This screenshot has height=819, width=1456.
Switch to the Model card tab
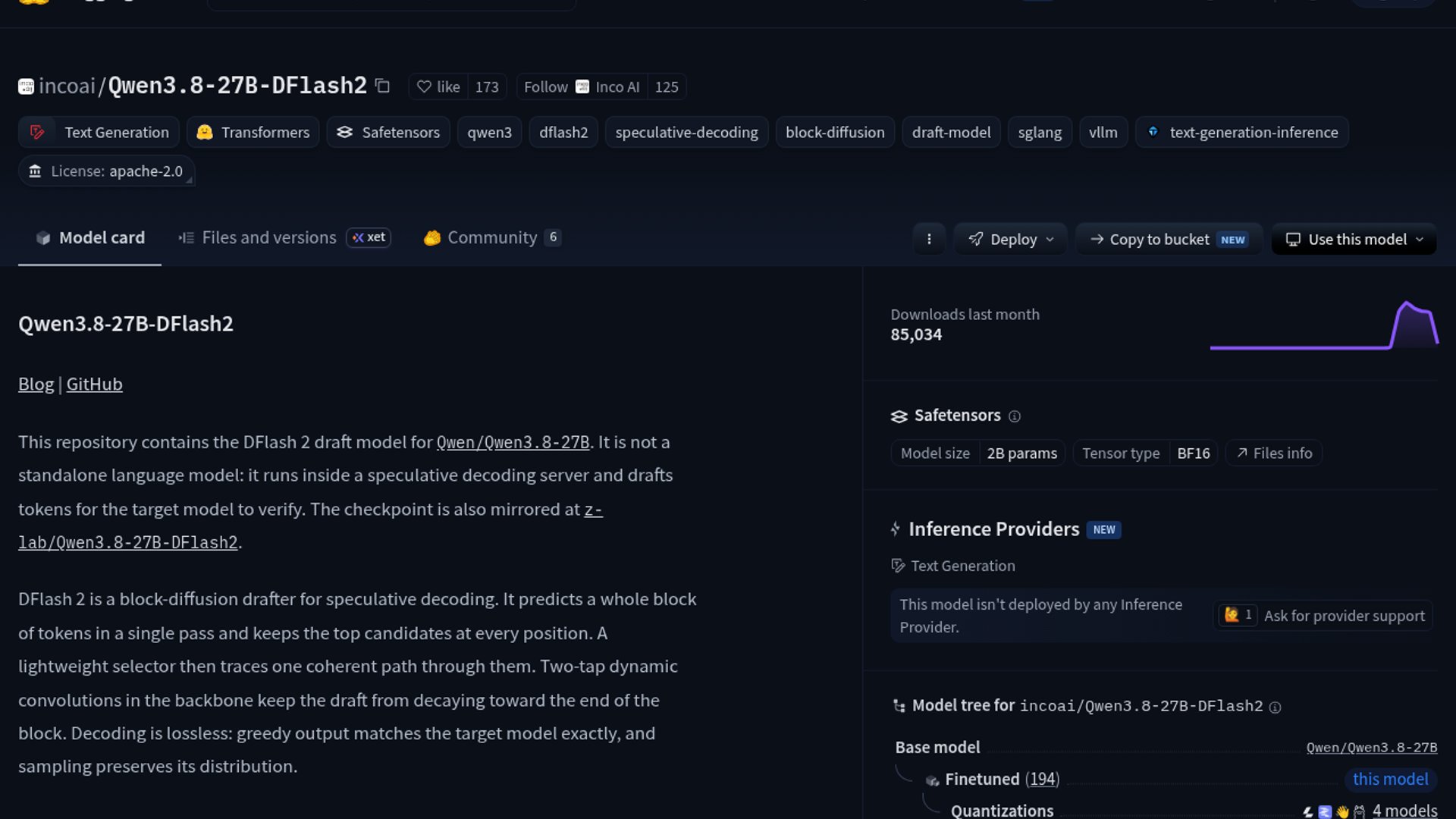pyautogui.click(x=89, y=238)
